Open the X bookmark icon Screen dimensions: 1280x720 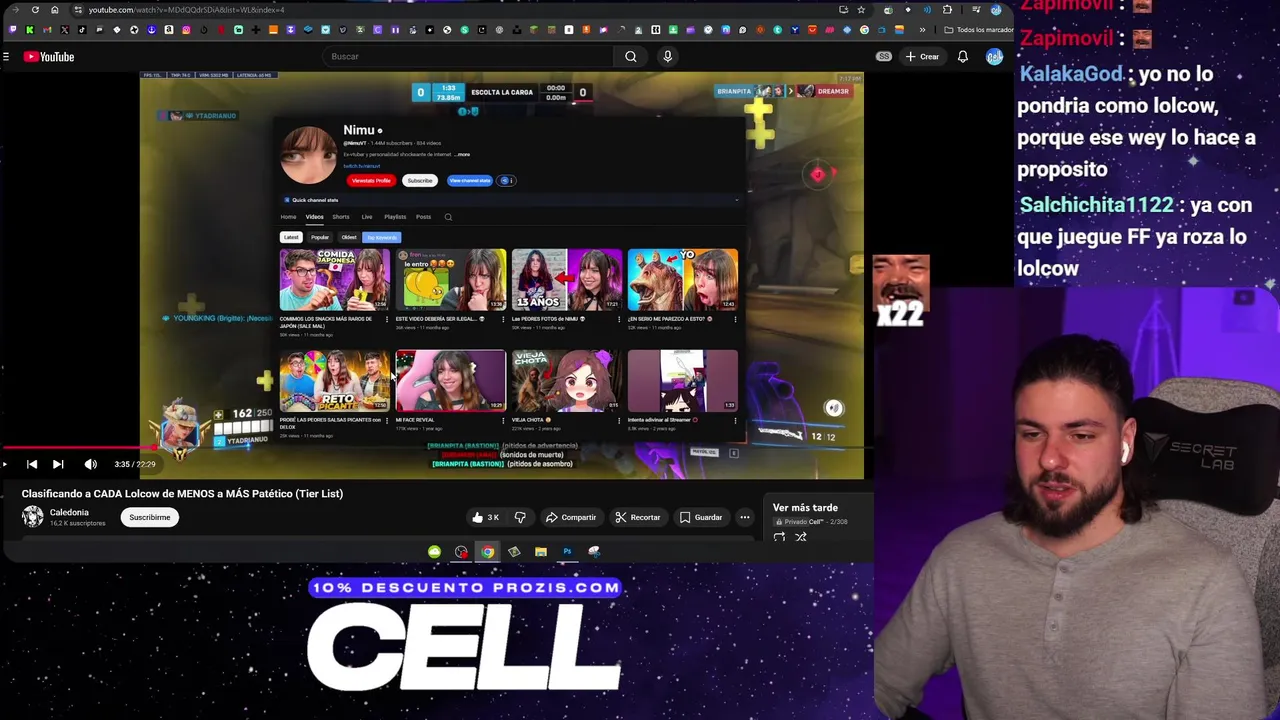pyautogui.click(x=64, y=30)
